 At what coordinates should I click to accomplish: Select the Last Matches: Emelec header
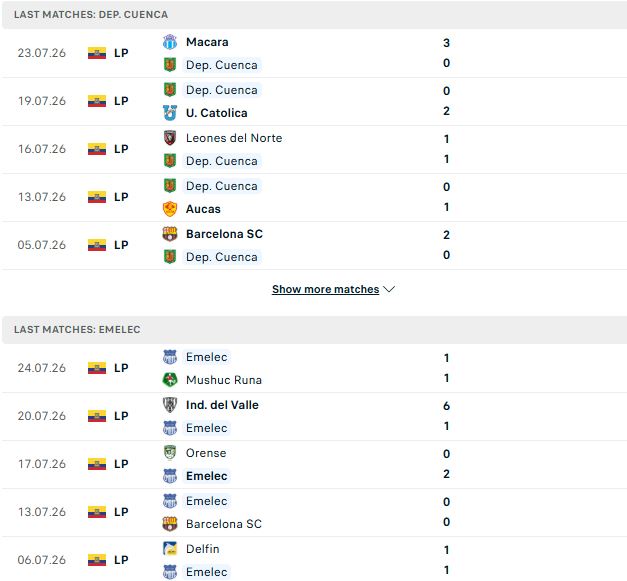[314, 329]
